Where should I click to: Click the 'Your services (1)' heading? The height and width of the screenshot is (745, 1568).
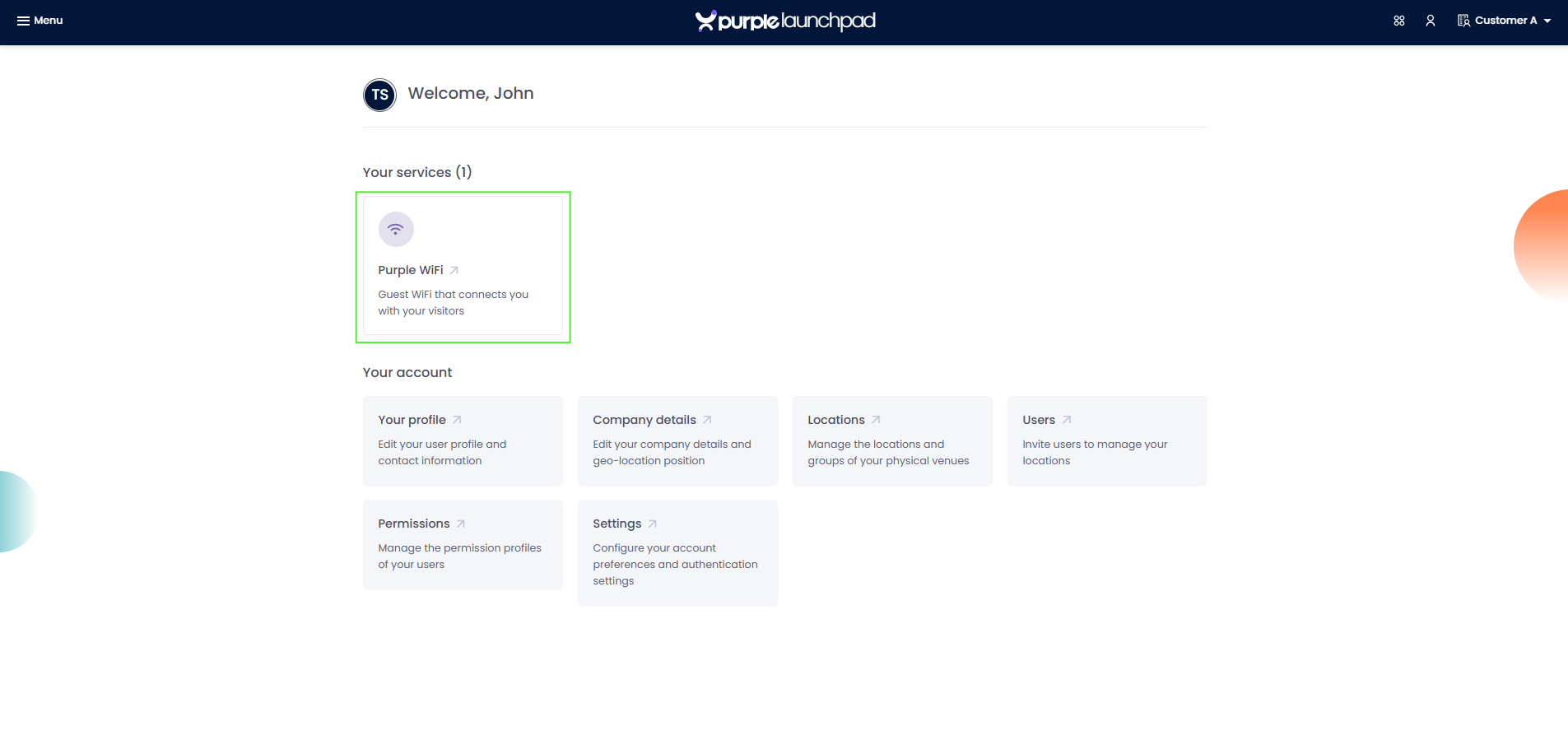(417, 172)
